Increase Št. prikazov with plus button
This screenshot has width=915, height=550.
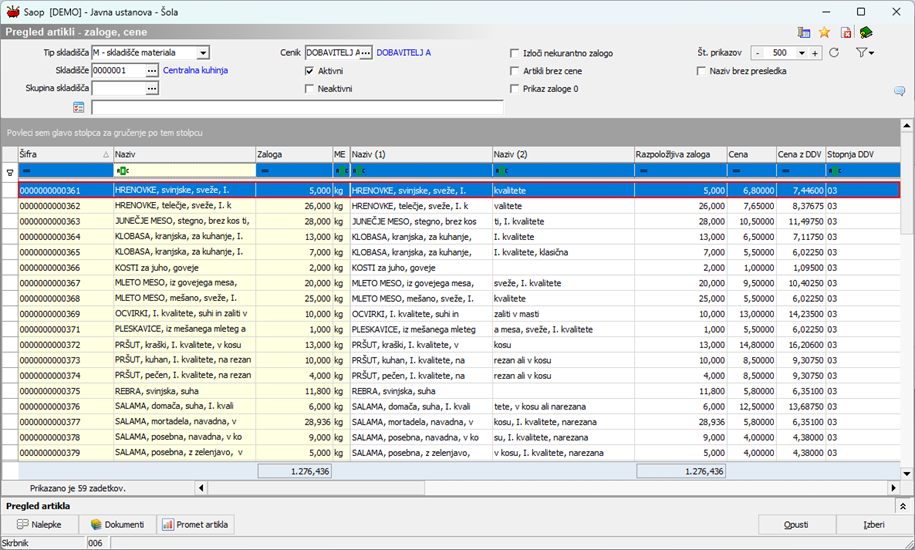[815, 53]
